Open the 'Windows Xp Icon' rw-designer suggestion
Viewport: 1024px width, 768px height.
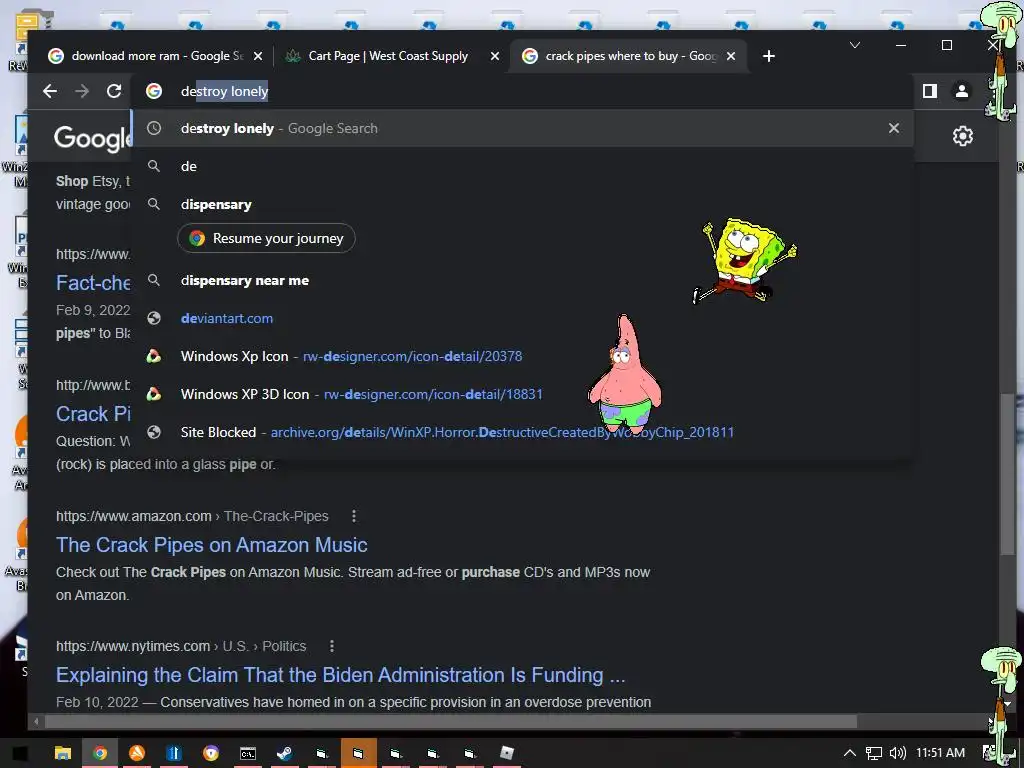(522, 356)
